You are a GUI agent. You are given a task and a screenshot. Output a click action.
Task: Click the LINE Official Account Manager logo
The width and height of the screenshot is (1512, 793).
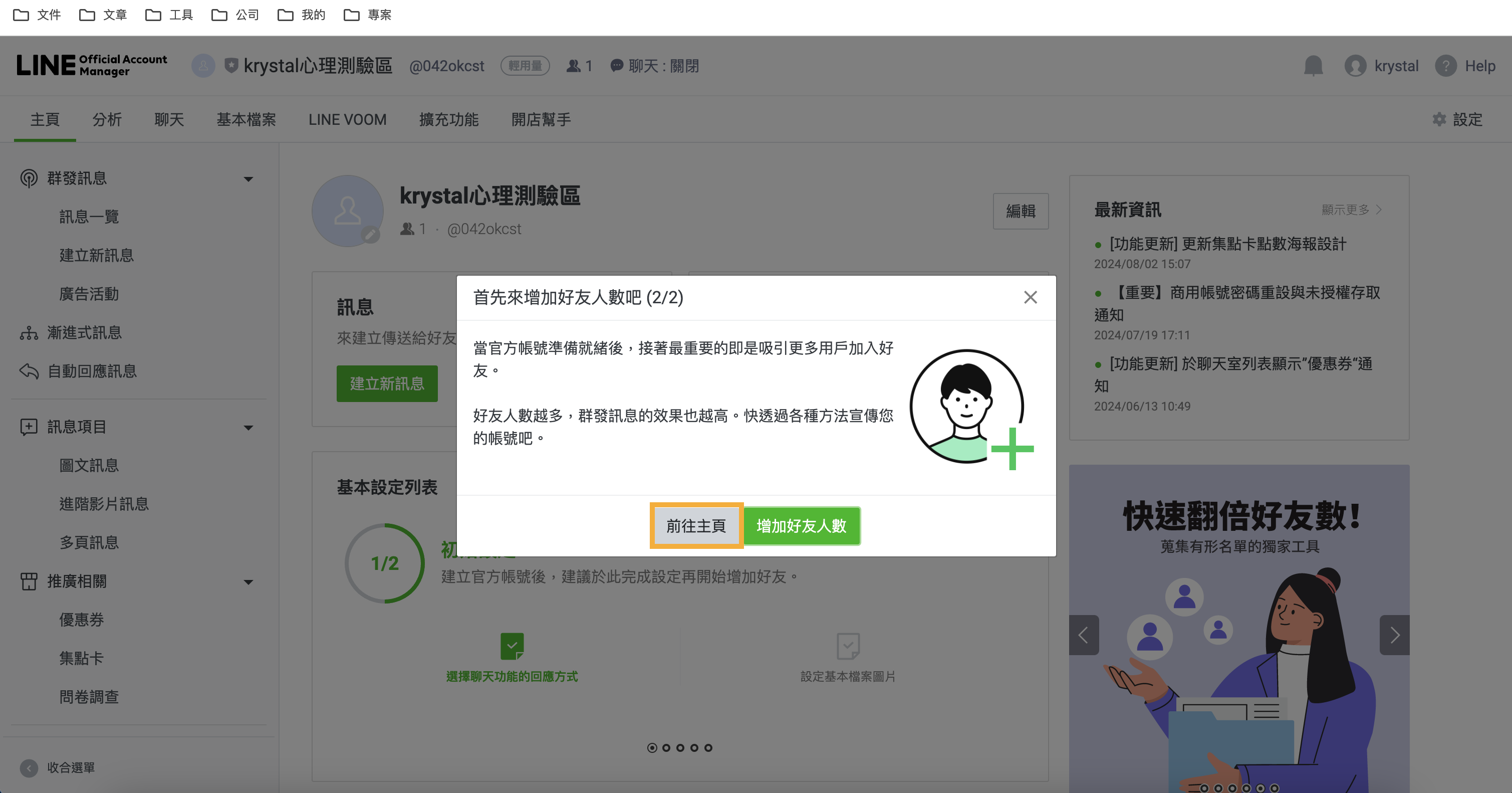[x=92, y=65]
